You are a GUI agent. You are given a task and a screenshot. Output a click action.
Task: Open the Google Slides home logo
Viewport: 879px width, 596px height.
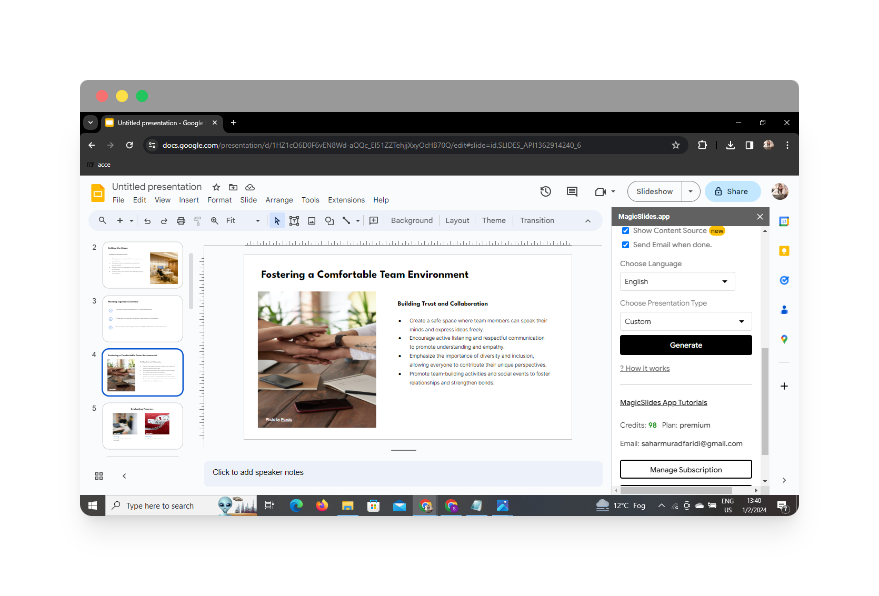pos(98,193)
